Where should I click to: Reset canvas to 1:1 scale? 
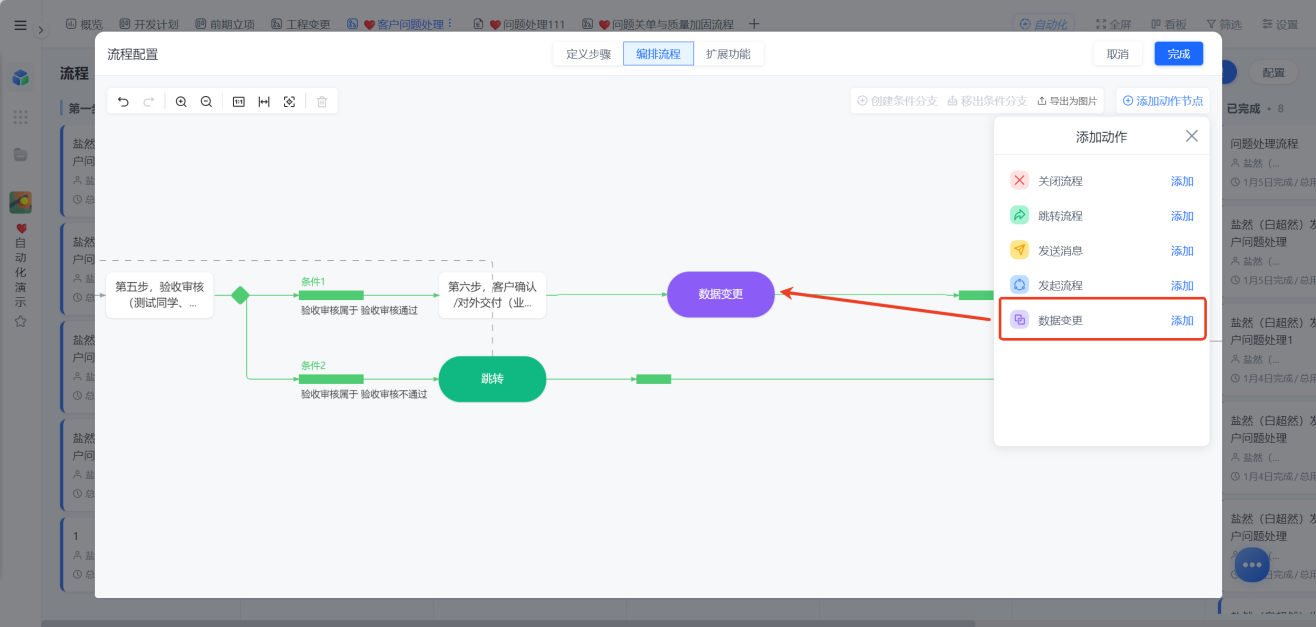239,101
